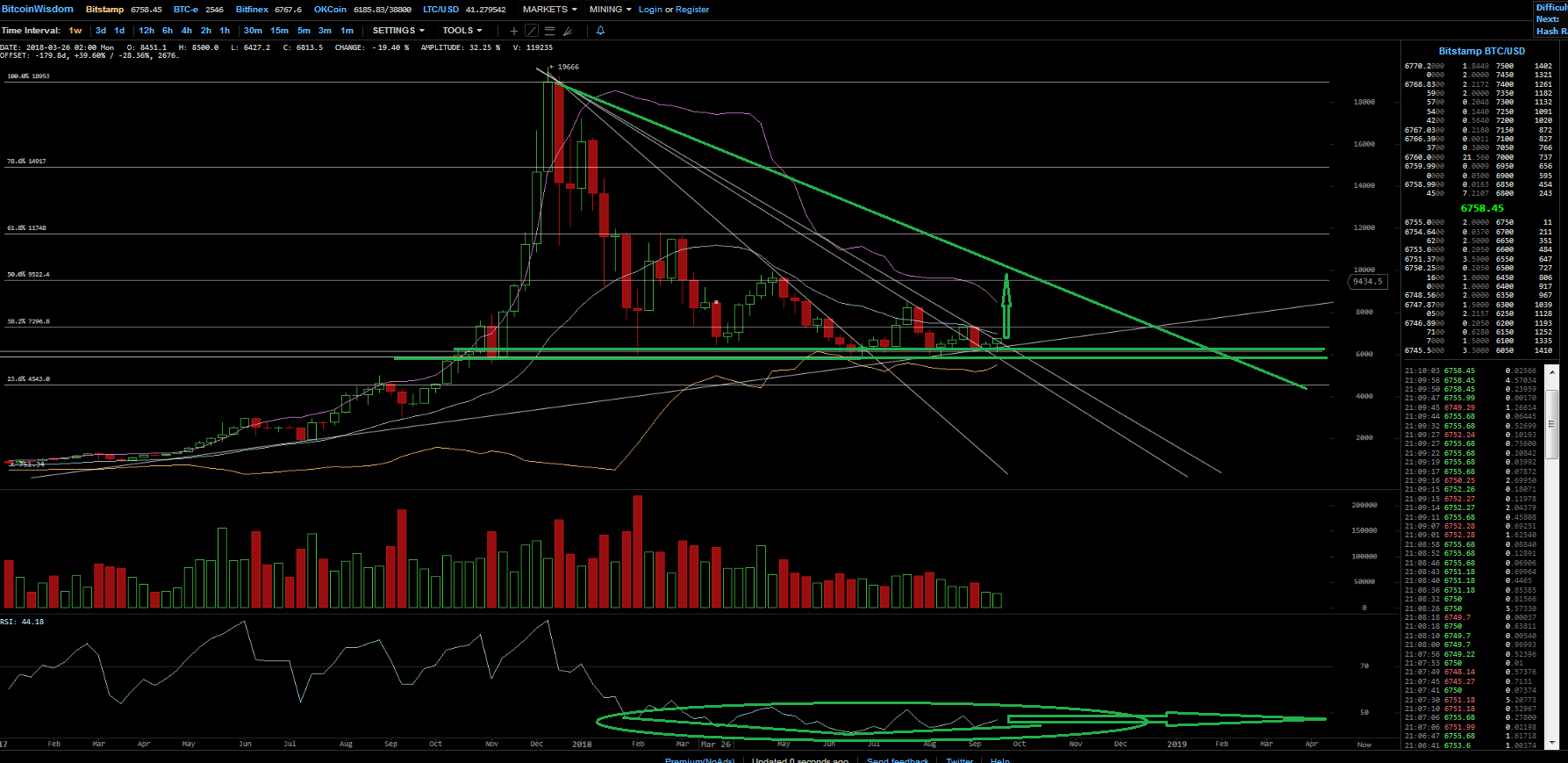This screenshot has height=763, width=1568.
Task: Click the current price 6758.45 in order book
Action: (1482, 208)
